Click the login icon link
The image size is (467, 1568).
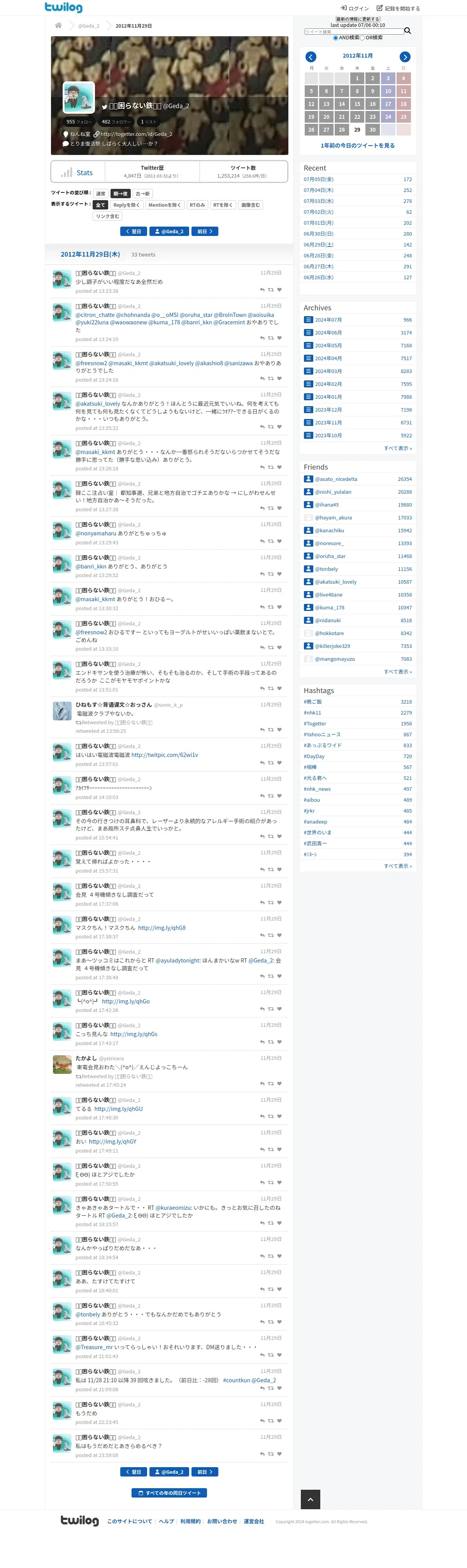355,9
